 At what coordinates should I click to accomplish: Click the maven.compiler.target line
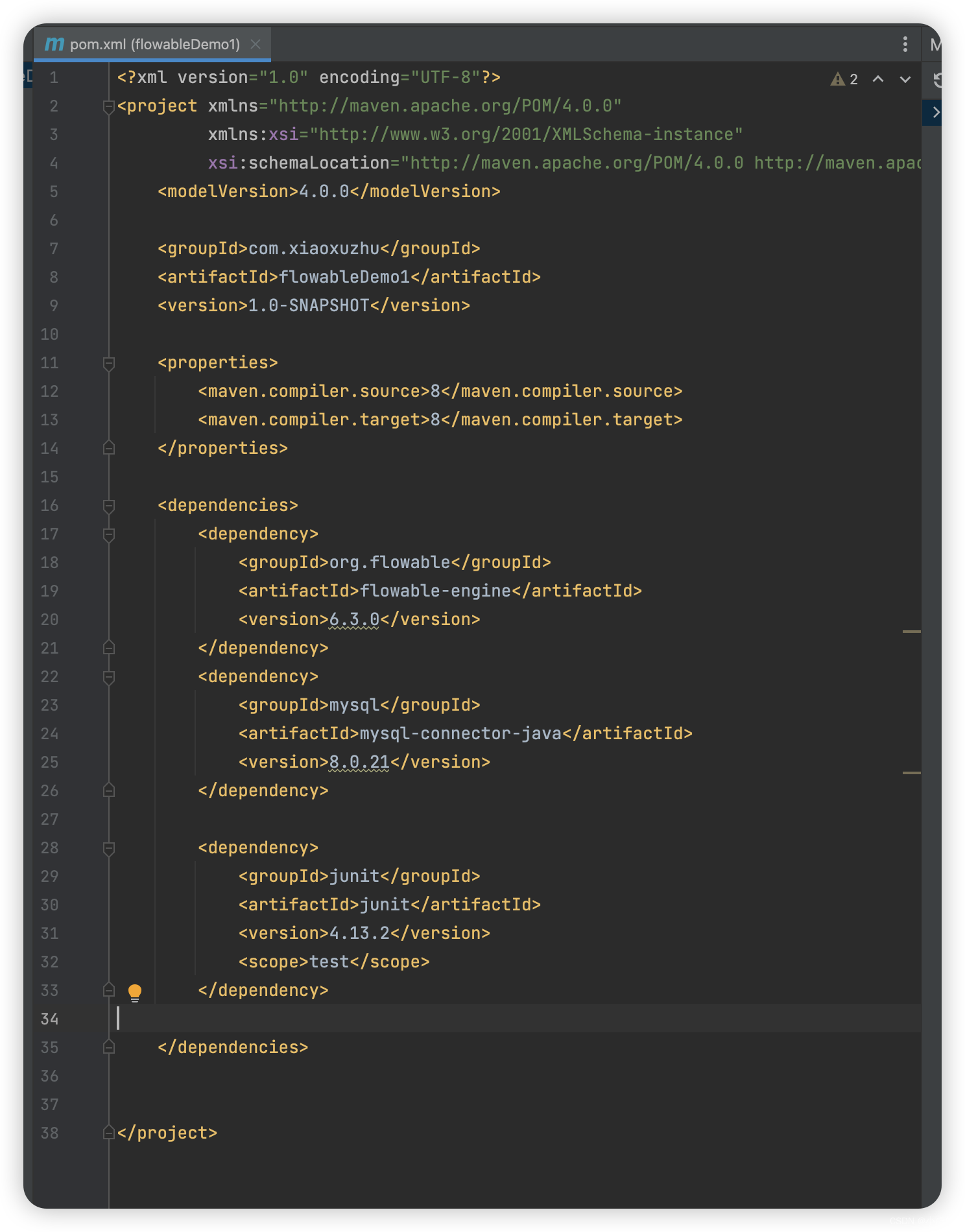pos(440,420)
